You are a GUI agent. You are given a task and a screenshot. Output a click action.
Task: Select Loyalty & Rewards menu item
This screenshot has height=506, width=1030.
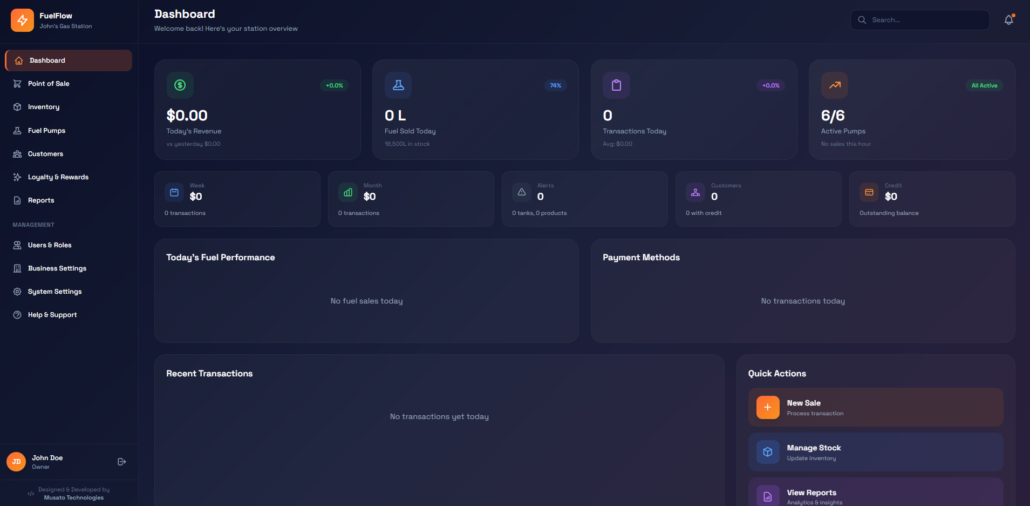pos(57,177)
